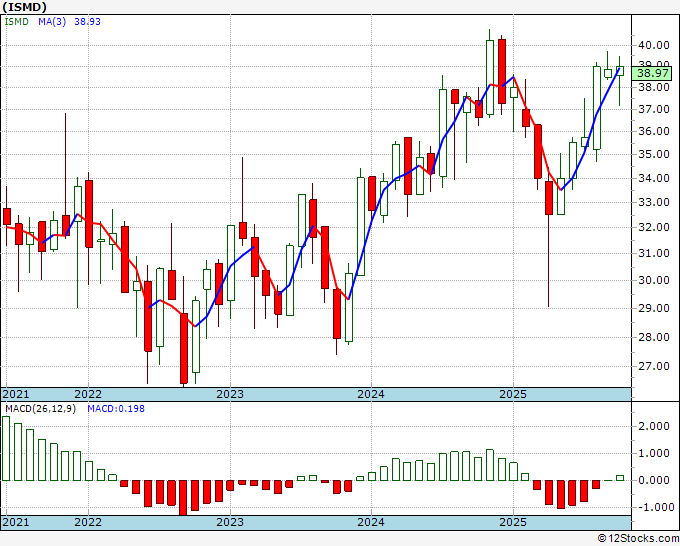Click the 29.00 price axis label
This screenshot has height=546, width=680.
coord(654,308)
